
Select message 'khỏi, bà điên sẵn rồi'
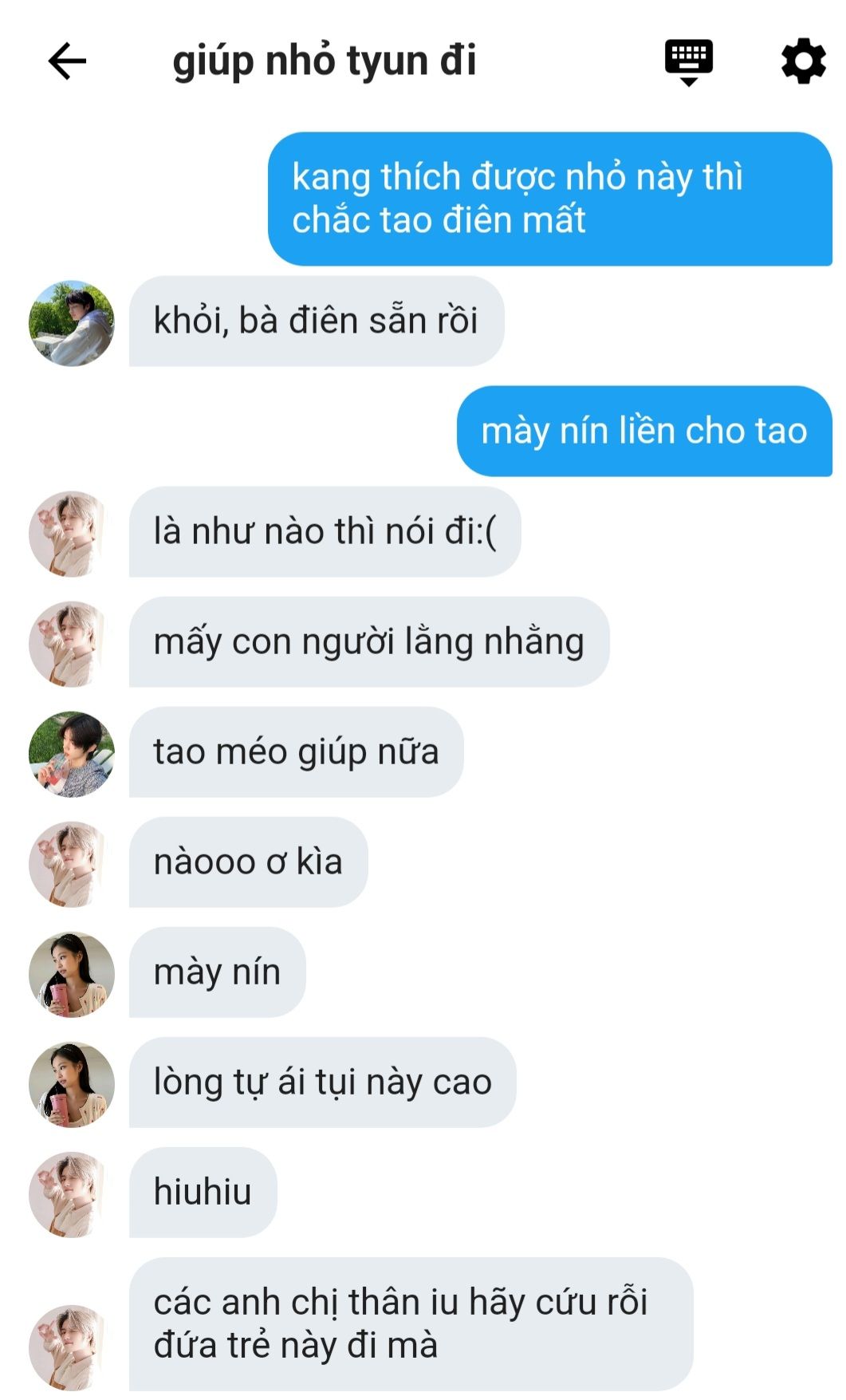coord(317,321)
